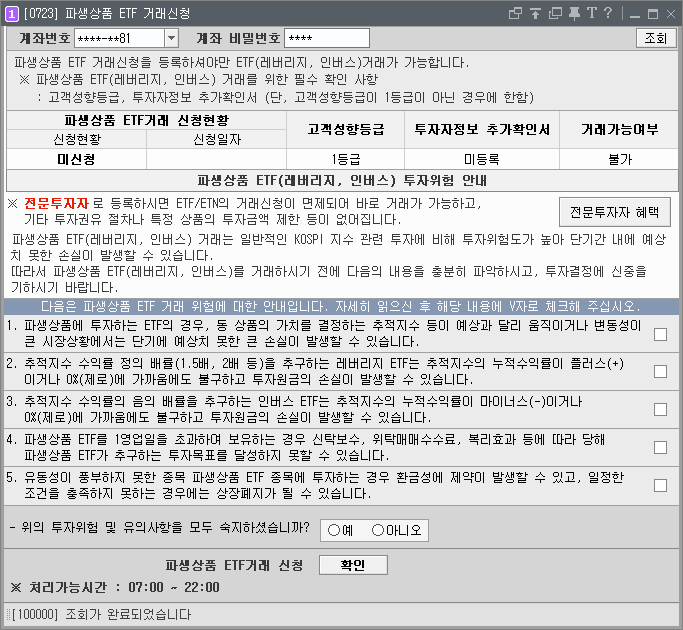Screen dimensions: 683x630
Task: Click the 신청일자 column header
Action: (216, 139)
